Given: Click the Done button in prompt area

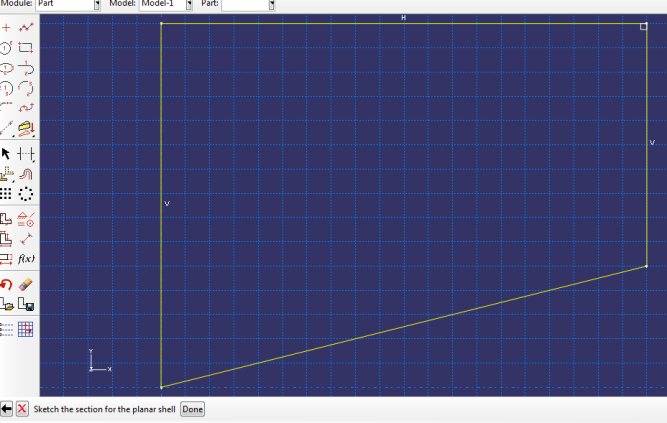Looking at the screenshot, I should [x=193, y=409].
